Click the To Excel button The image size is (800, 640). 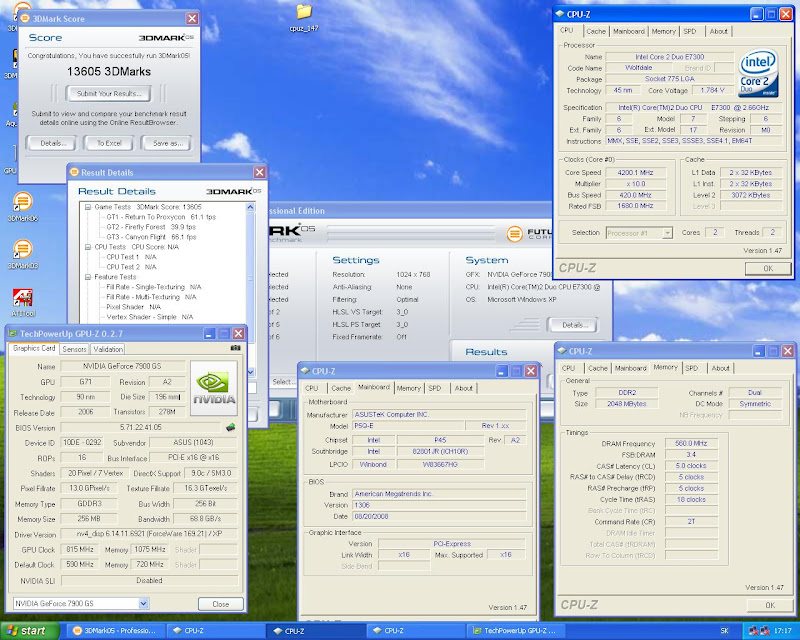click(x=108, y=143)
